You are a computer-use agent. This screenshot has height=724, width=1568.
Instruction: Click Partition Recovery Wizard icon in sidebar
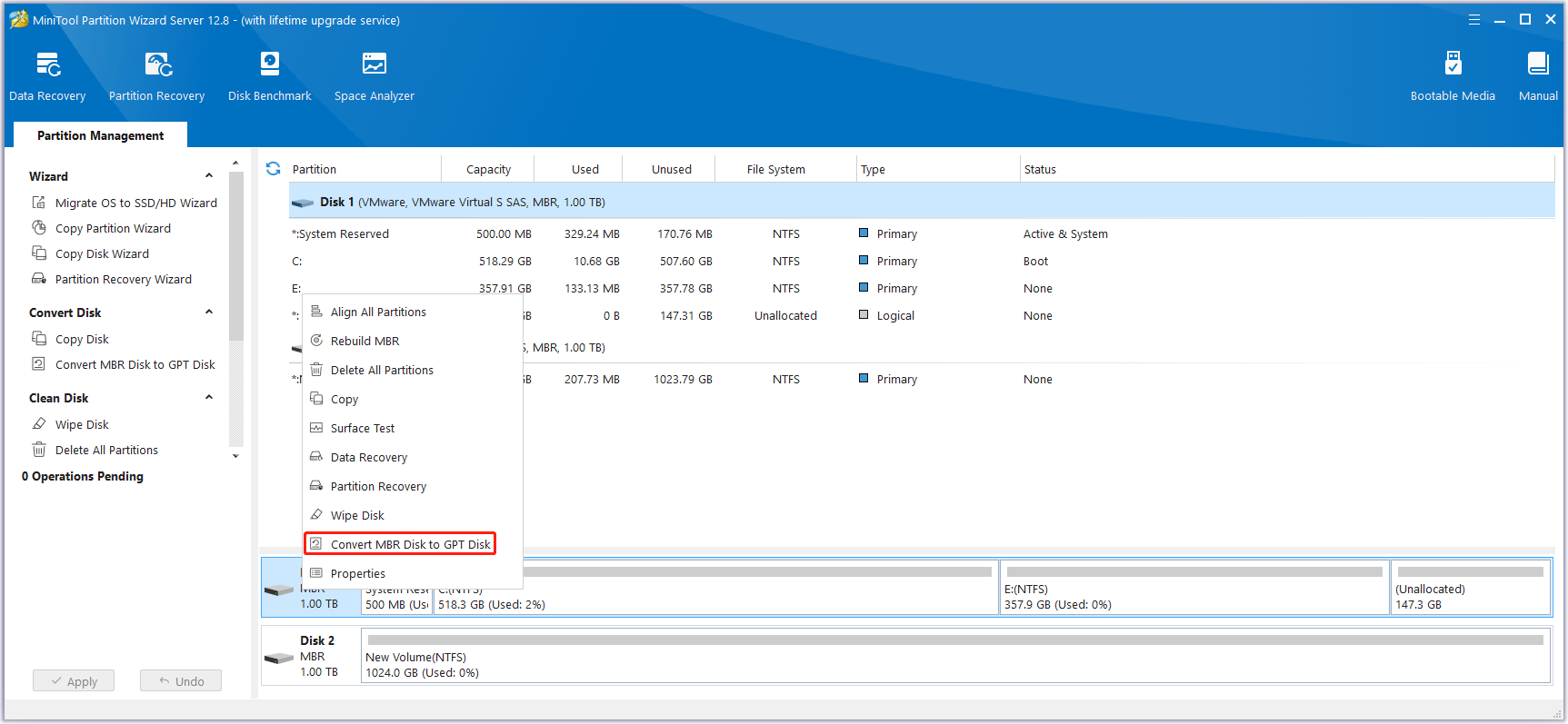(39, 278)
